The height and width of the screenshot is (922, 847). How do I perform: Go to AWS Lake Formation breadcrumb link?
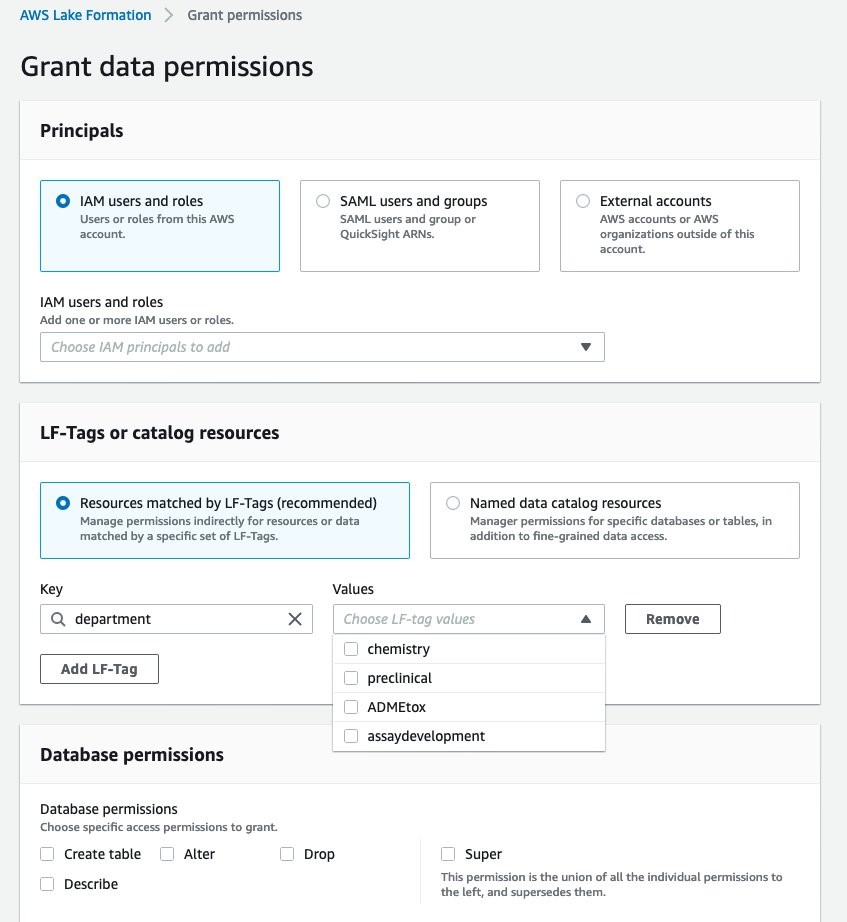coord(86,15)
